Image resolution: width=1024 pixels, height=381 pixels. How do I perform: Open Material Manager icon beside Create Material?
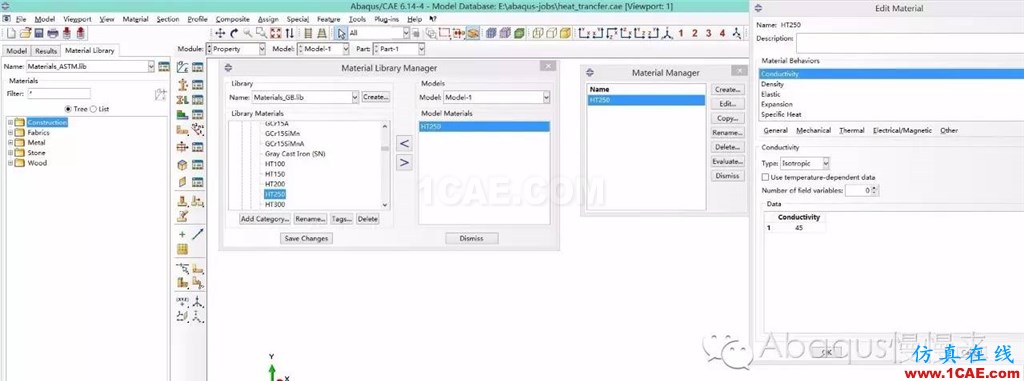coord(197,67)
